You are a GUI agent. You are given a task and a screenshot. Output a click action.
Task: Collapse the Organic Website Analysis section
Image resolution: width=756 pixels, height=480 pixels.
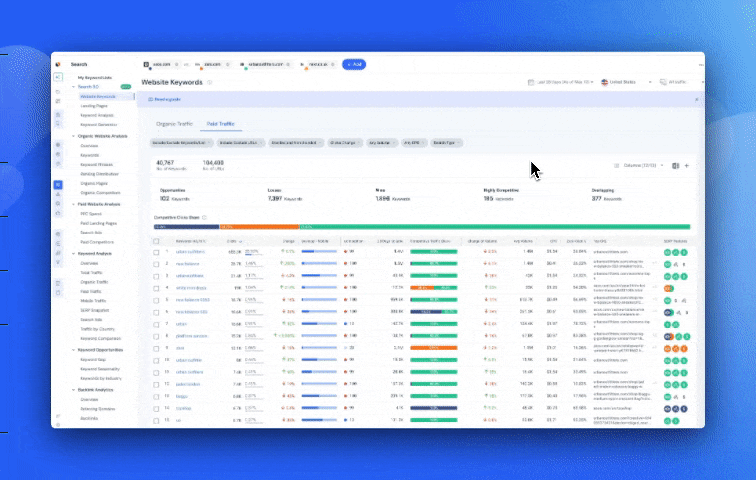(x=74, y=135)
